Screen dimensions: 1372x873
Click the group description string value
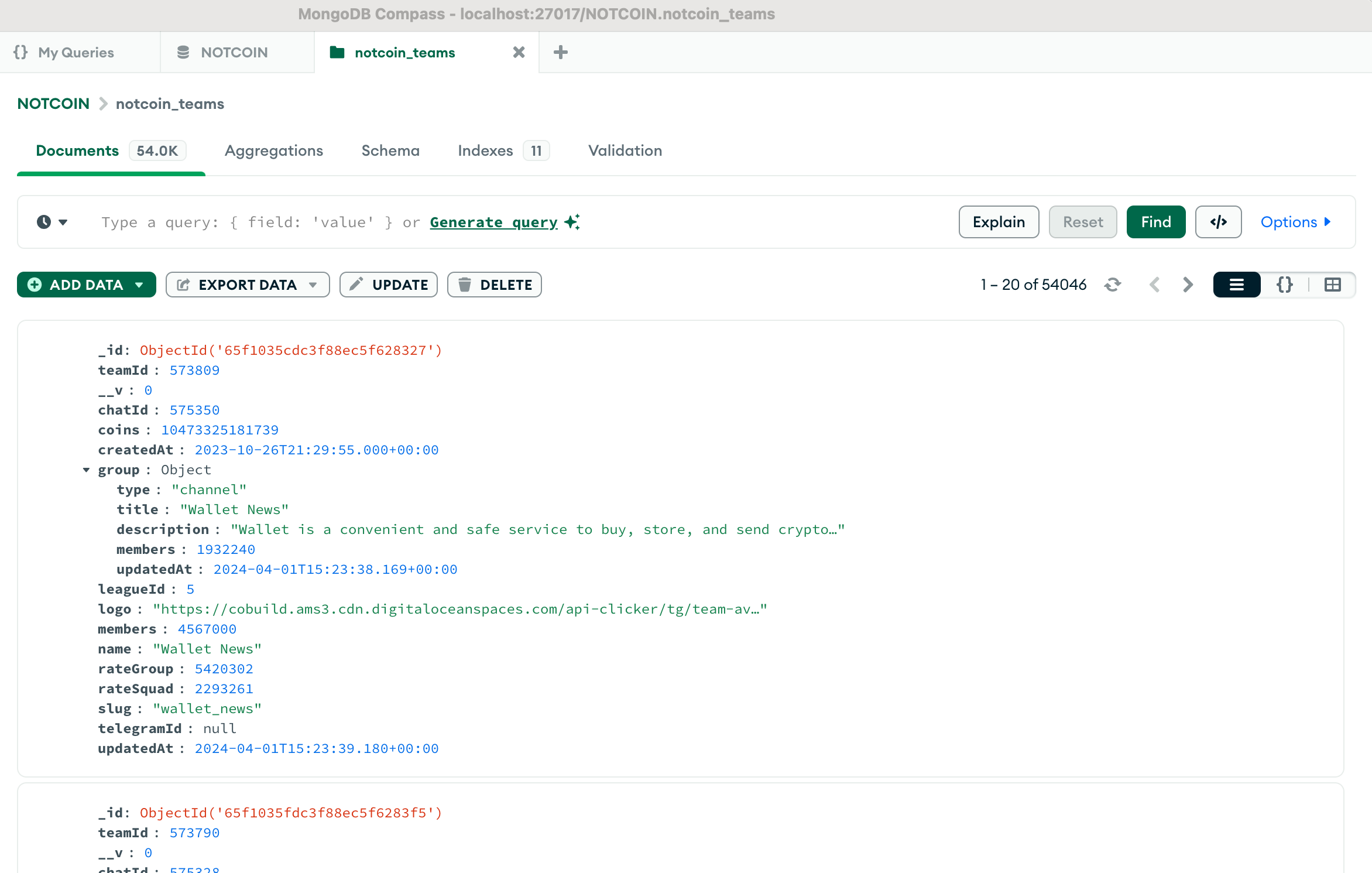537,529
